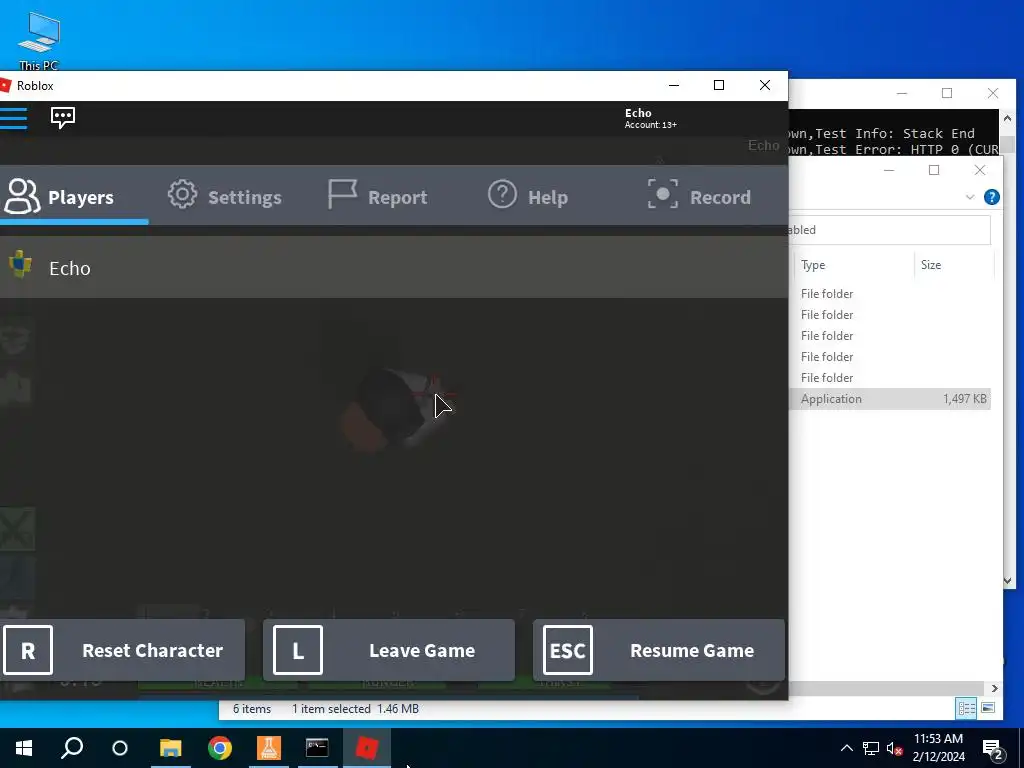Click the Leave Game button
1024x768 pixels.
389,650
